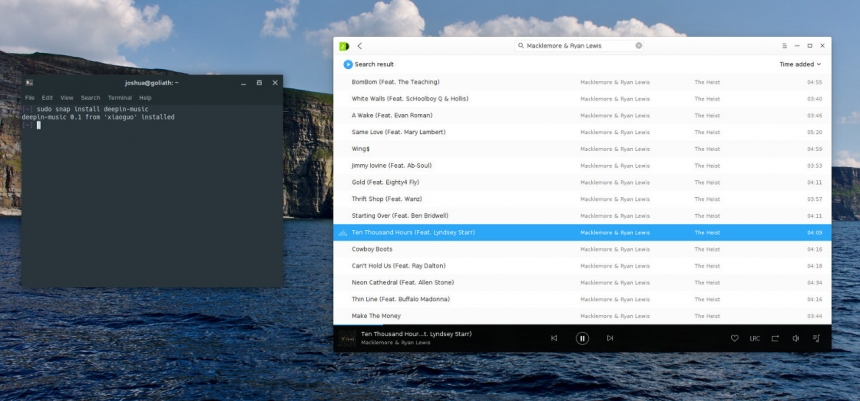The height and width of the screenshot is (401, 860).
Task: Open the Terminal menu in terminal
Action: [x=120, y=98]
